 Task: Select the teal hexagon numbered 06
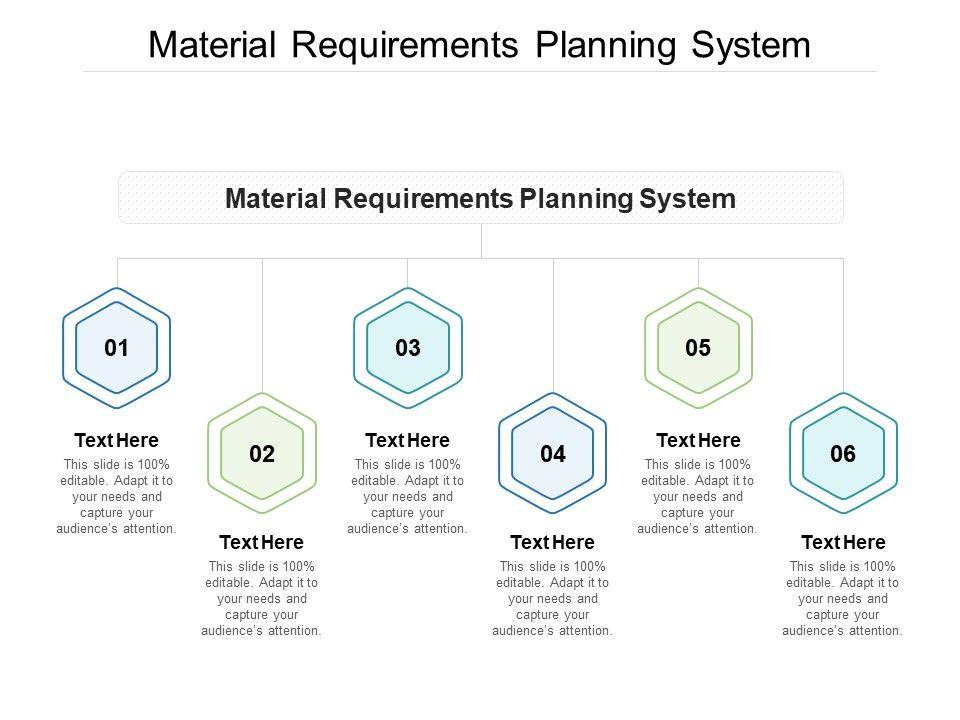pos(843,454)
